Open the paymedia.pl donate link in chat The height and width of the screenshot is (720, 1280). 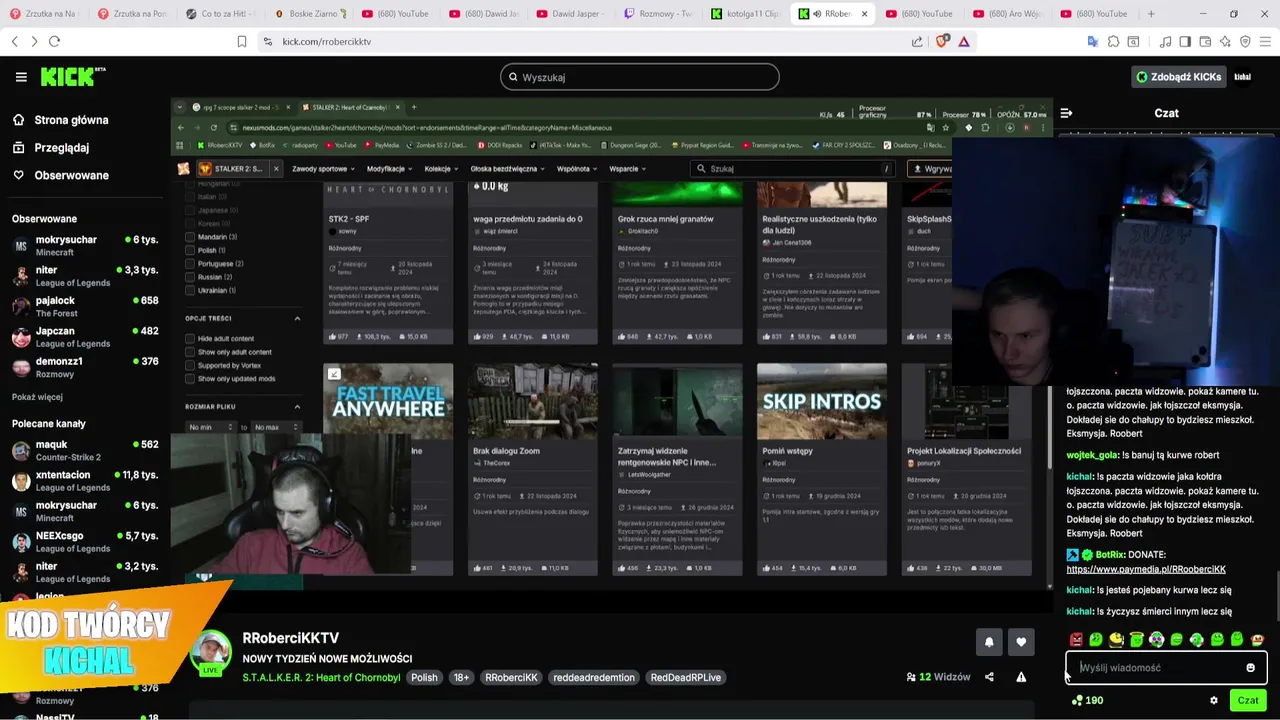tap(1146, 569)
